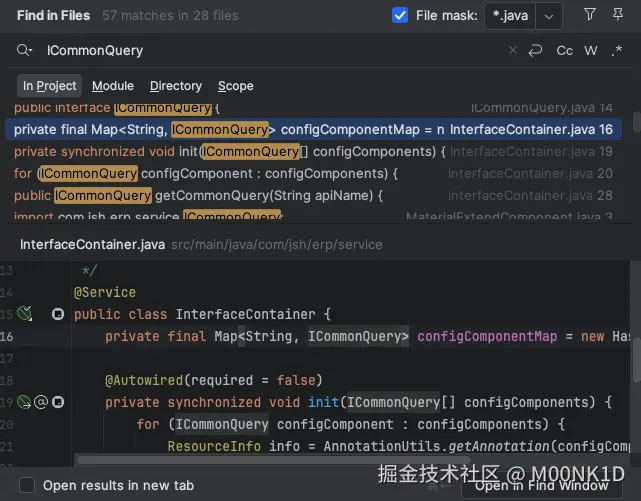Click the filter search results icon

(x=589, y=15)
